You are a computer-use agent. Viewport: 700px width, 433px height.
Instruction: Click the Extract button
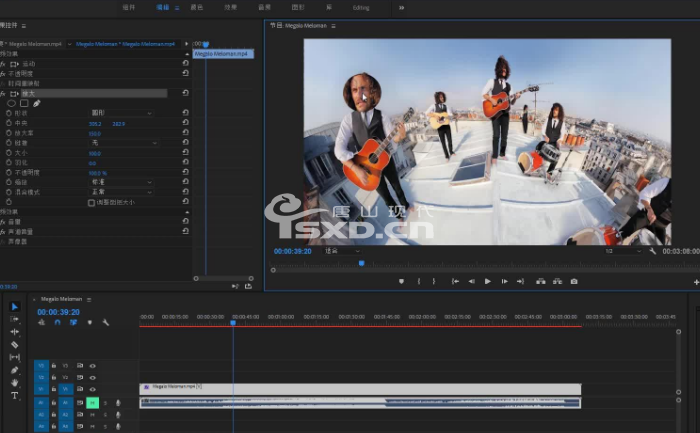point(558,281)
